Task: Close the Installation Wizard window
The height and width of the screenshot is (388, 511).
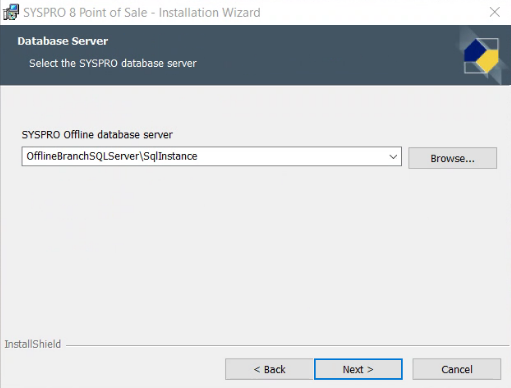Action: [x=495, y=12]
